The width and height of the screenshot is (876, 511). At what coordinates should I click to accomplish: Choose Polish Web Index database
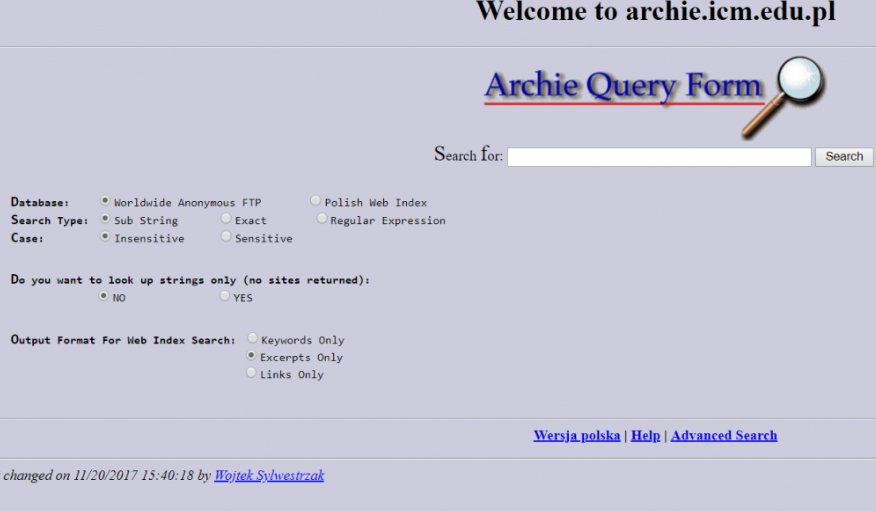click(316, 202)
